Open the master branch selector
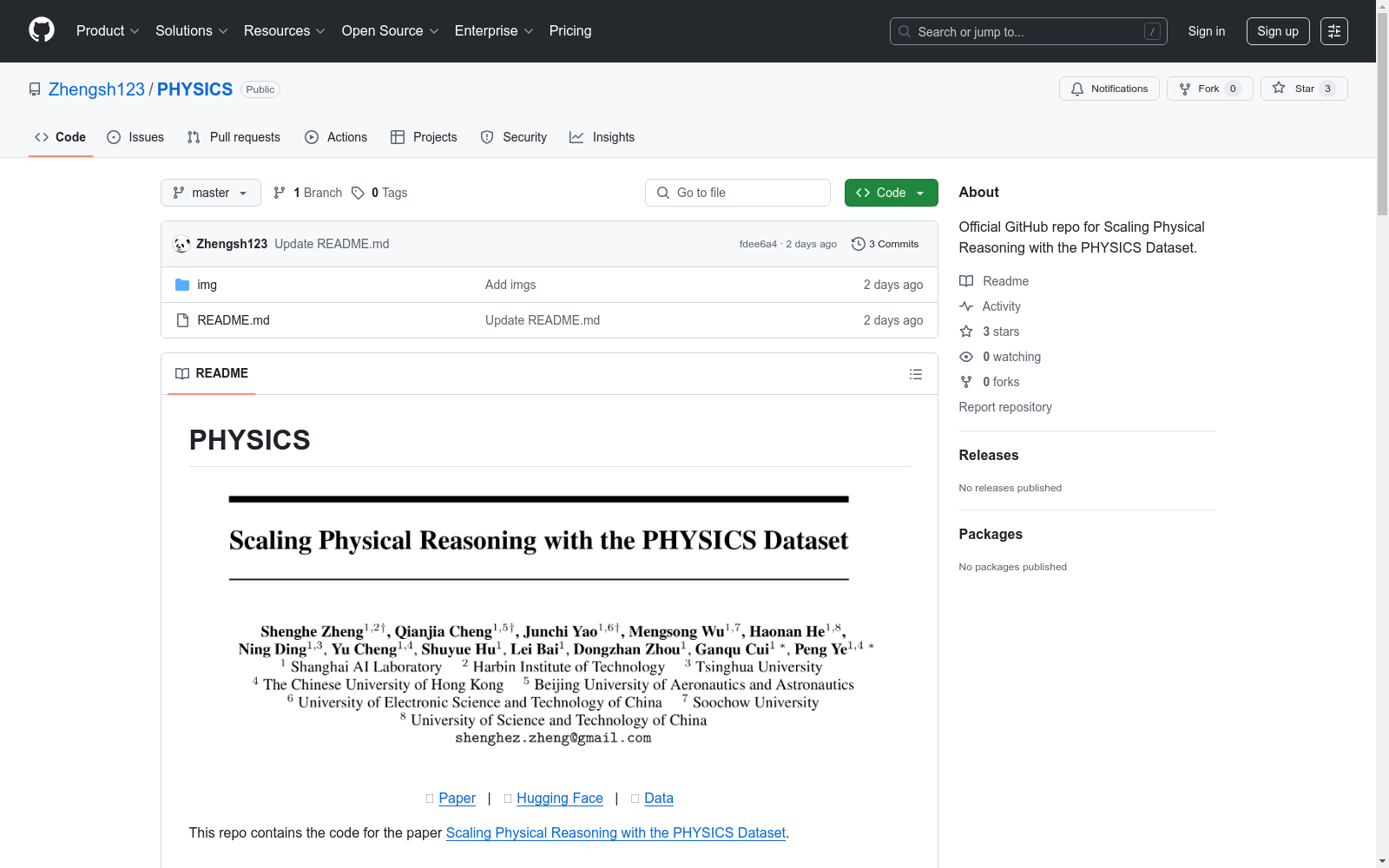The height and width of the screenshot is (868, 1389). [211, 193]
